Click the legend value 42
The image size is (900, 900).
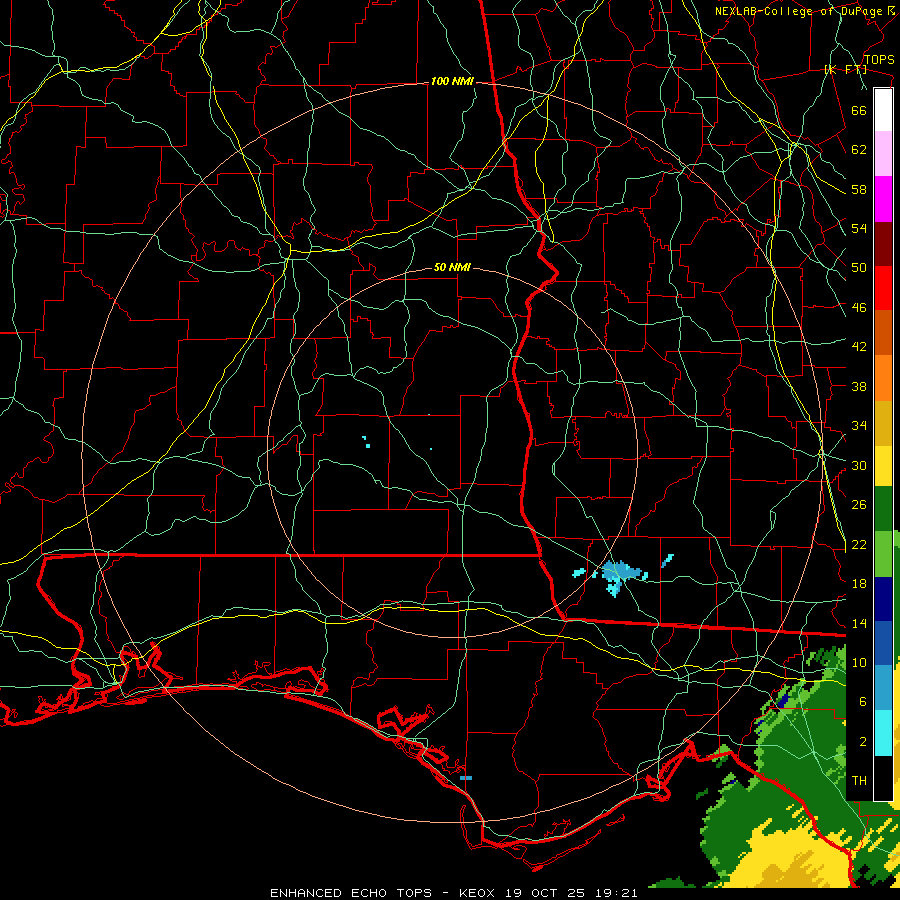[x=859, y=347]
